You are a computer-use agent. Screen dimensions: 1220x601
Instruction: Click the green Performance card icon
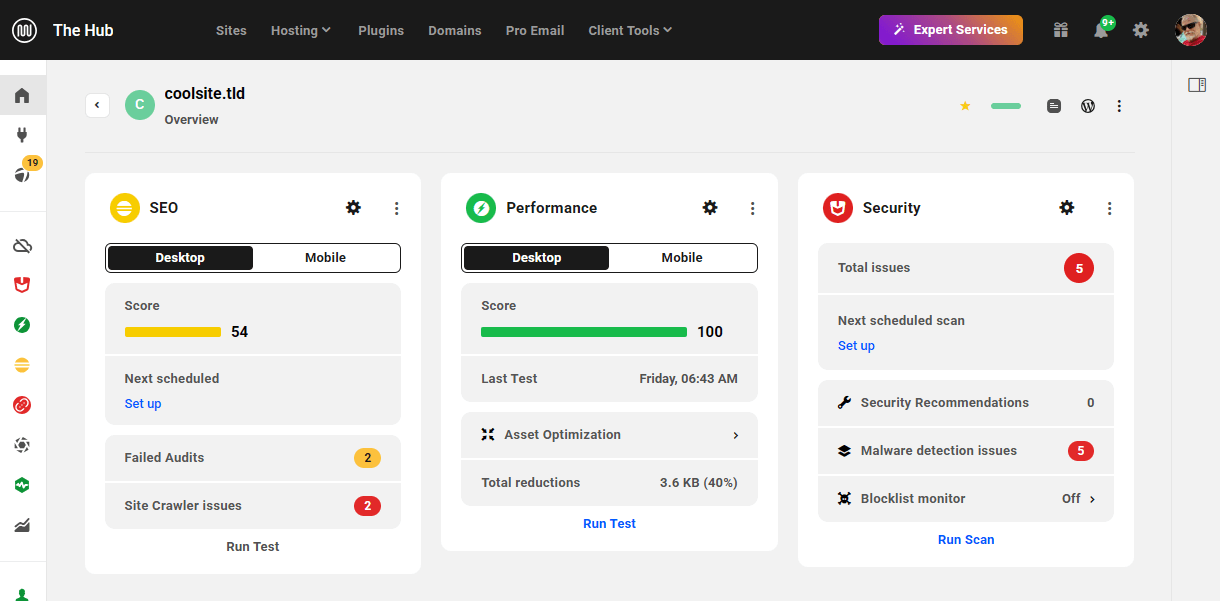tap(481, 208)
